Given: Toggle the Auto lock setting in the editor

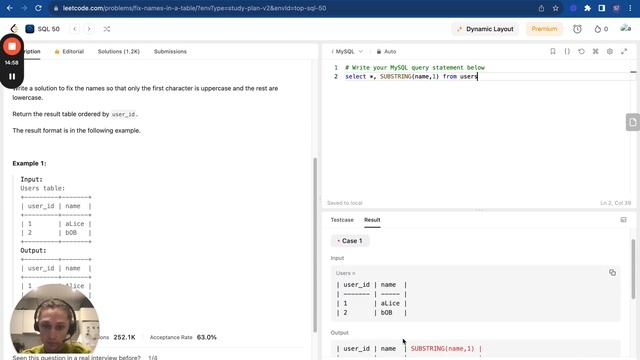Looking at the screenshot, I should (386, 51).
